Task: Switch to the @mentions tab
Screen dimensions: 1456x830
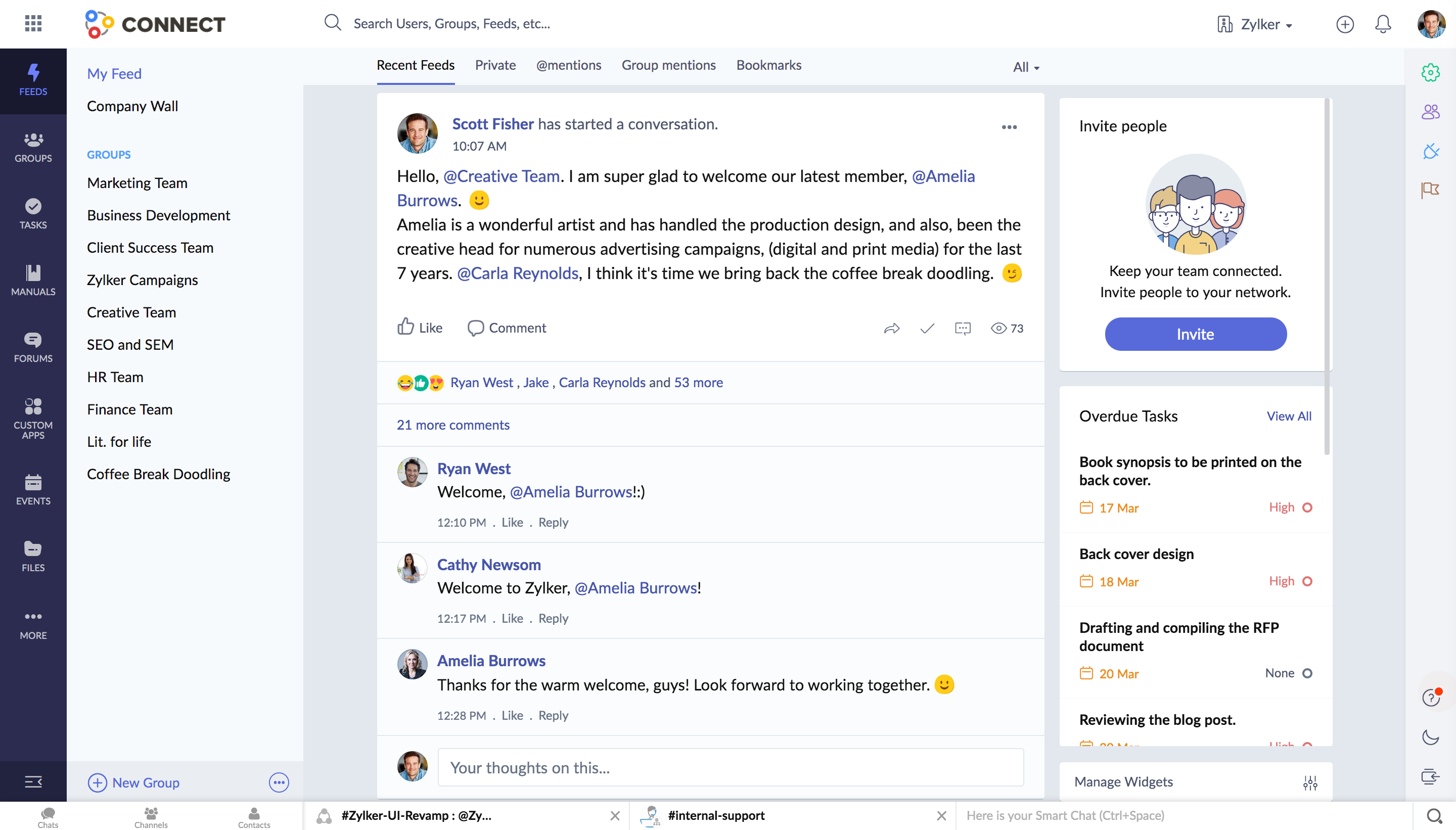Action: pyautogui.click(x=568, y=65)
